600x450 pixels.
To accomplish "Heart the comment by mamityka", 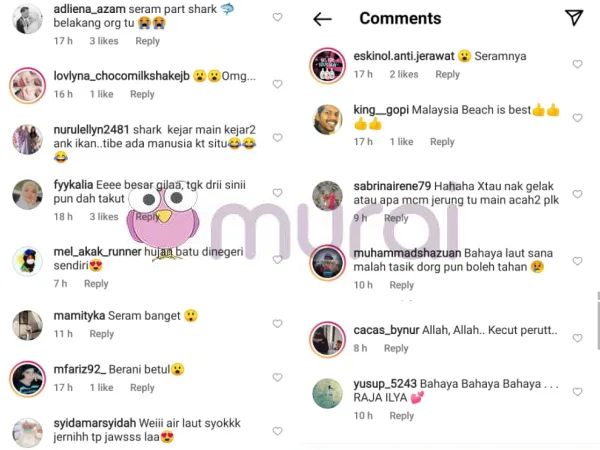I will 277,324.
